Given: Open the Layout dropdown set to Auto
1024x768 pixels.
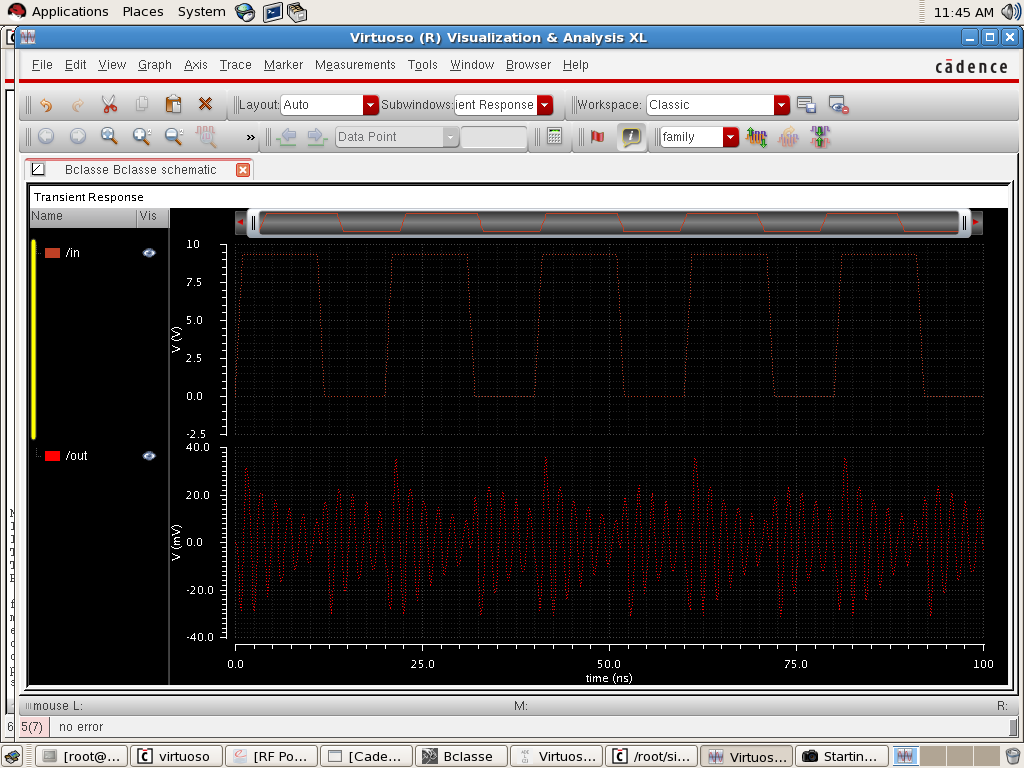Looking at the screenshot, I should [370, 105].
